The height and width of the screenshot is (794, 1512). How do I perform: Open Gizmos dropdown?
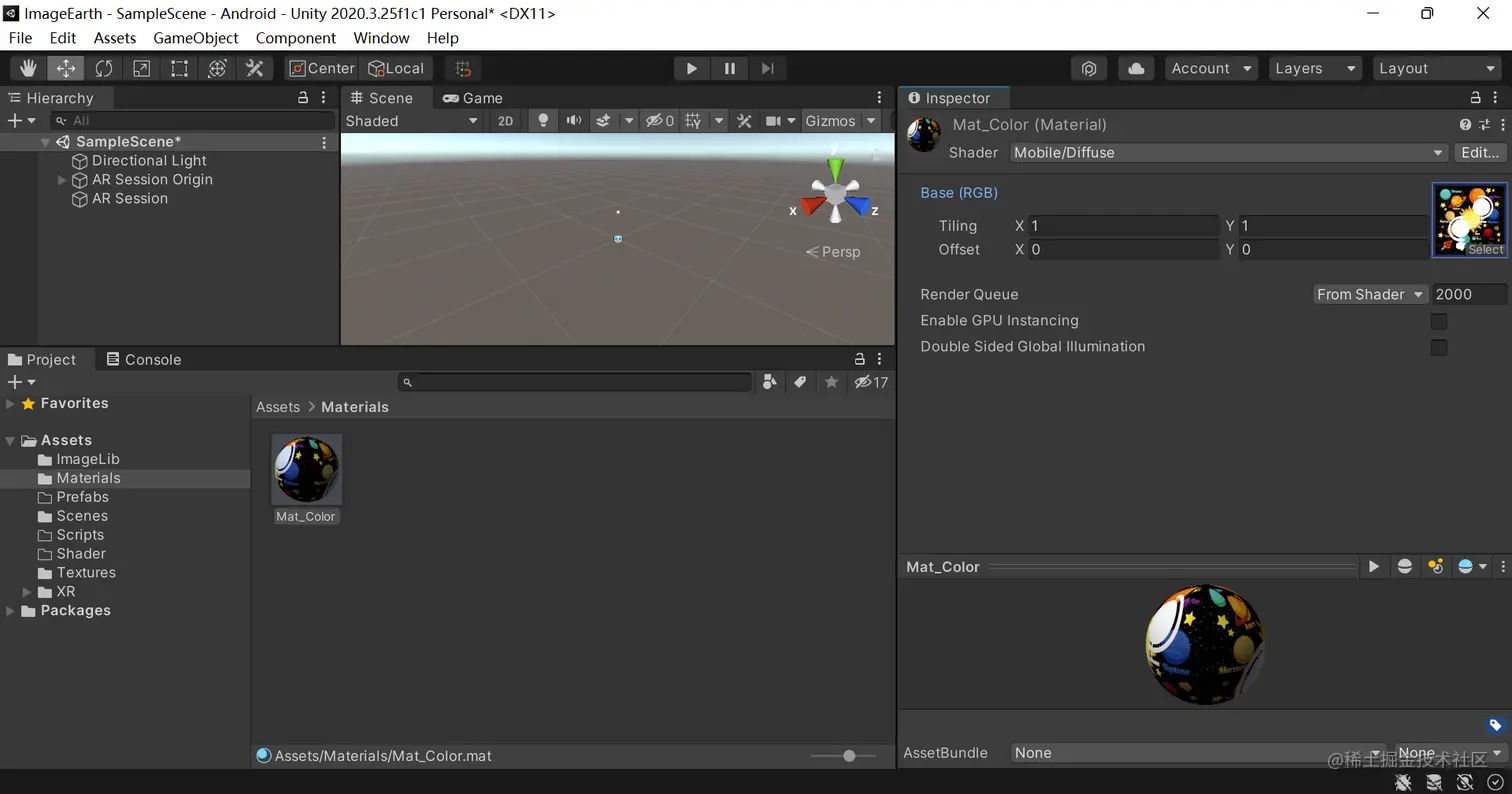(x=840, y=121)
